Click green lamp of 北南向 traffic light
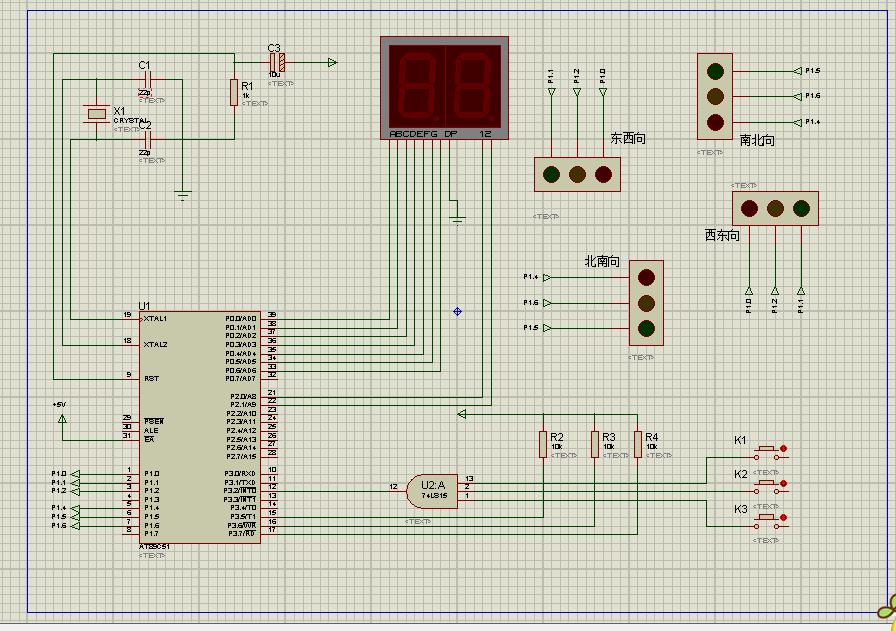896x631 pixels. click(646, 329)
